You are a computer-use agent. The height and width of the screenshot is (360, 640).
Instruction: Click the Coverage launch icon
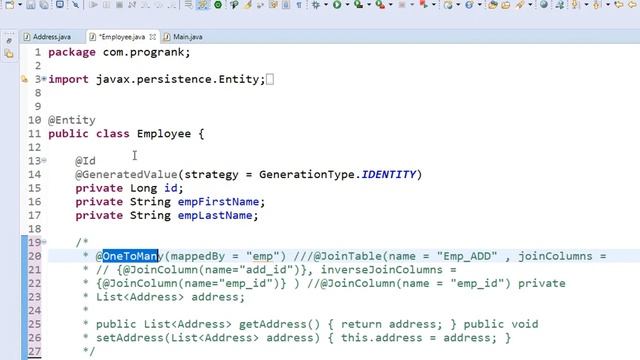click(x=358, y=4)
